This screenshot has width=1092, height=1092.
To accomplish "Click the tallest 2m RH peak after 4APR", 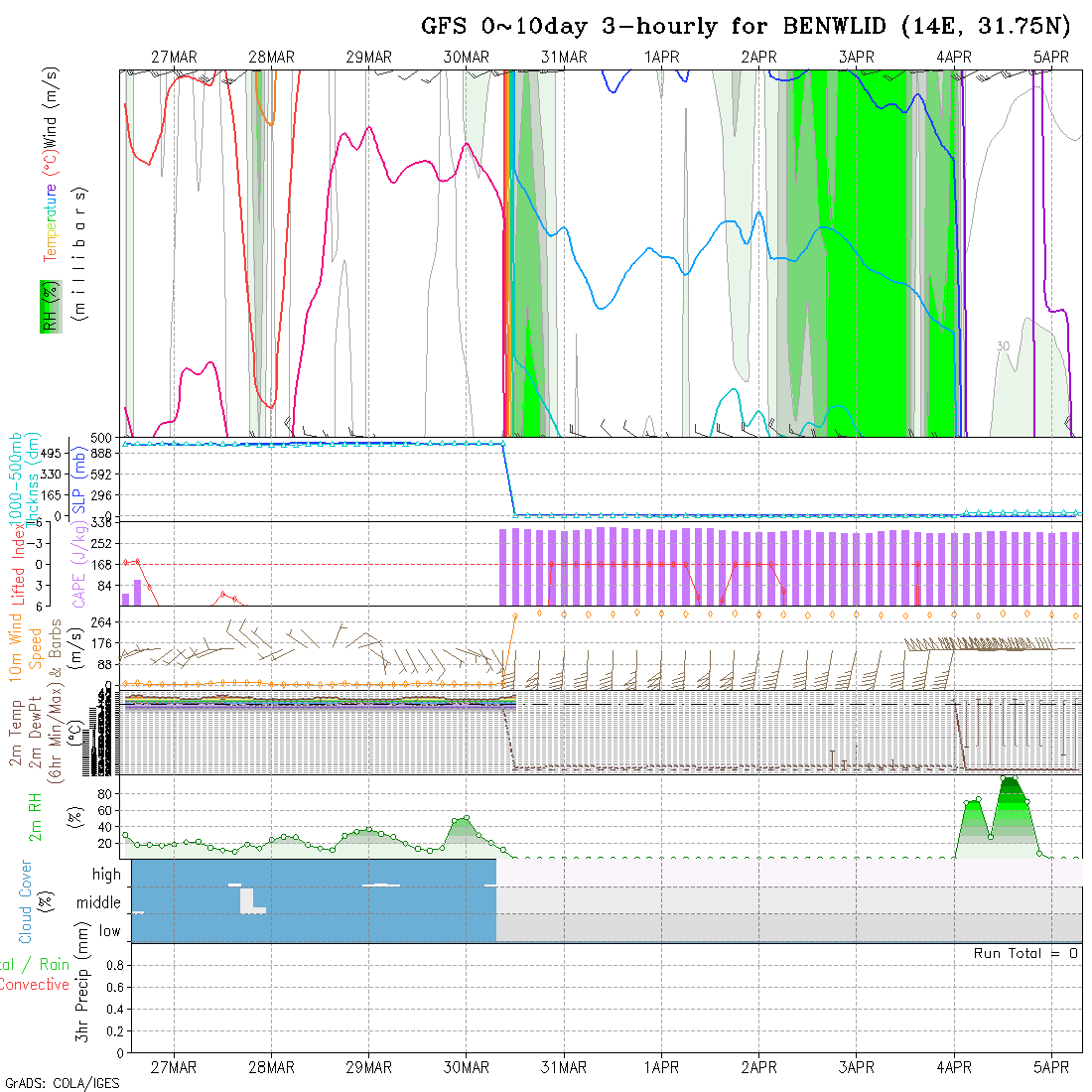I will (1010, 779).
